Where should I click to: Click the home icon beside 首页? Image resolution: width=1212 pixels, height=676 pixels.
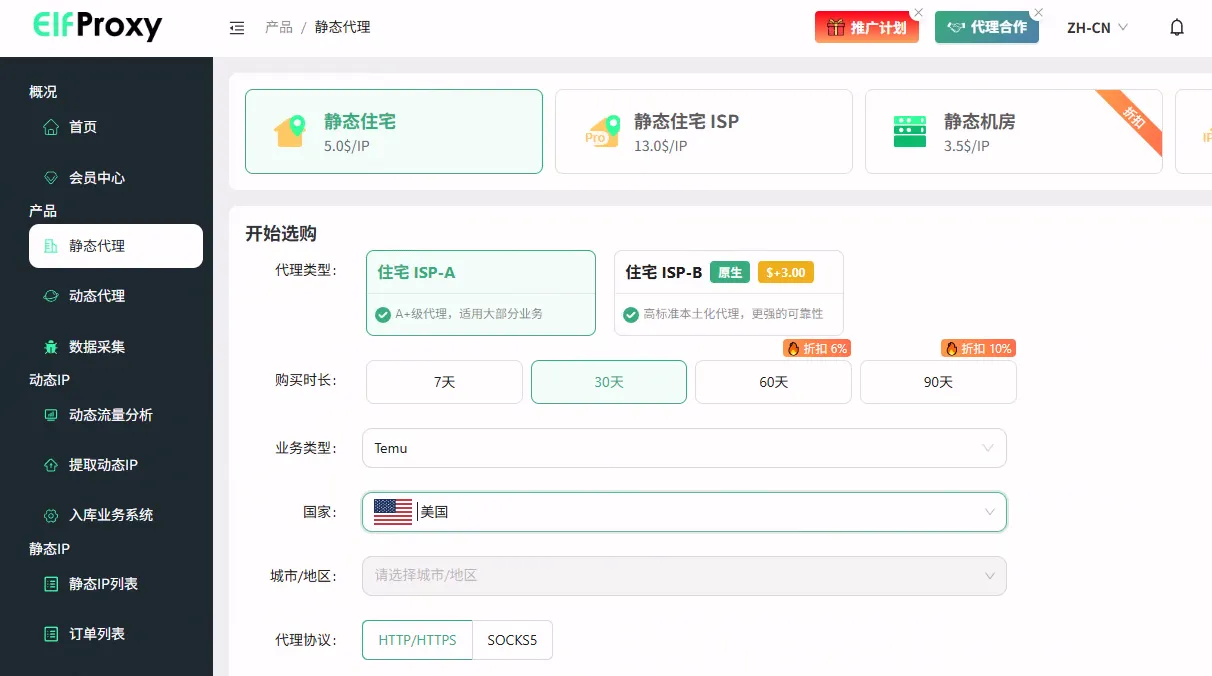pos(51,127)
